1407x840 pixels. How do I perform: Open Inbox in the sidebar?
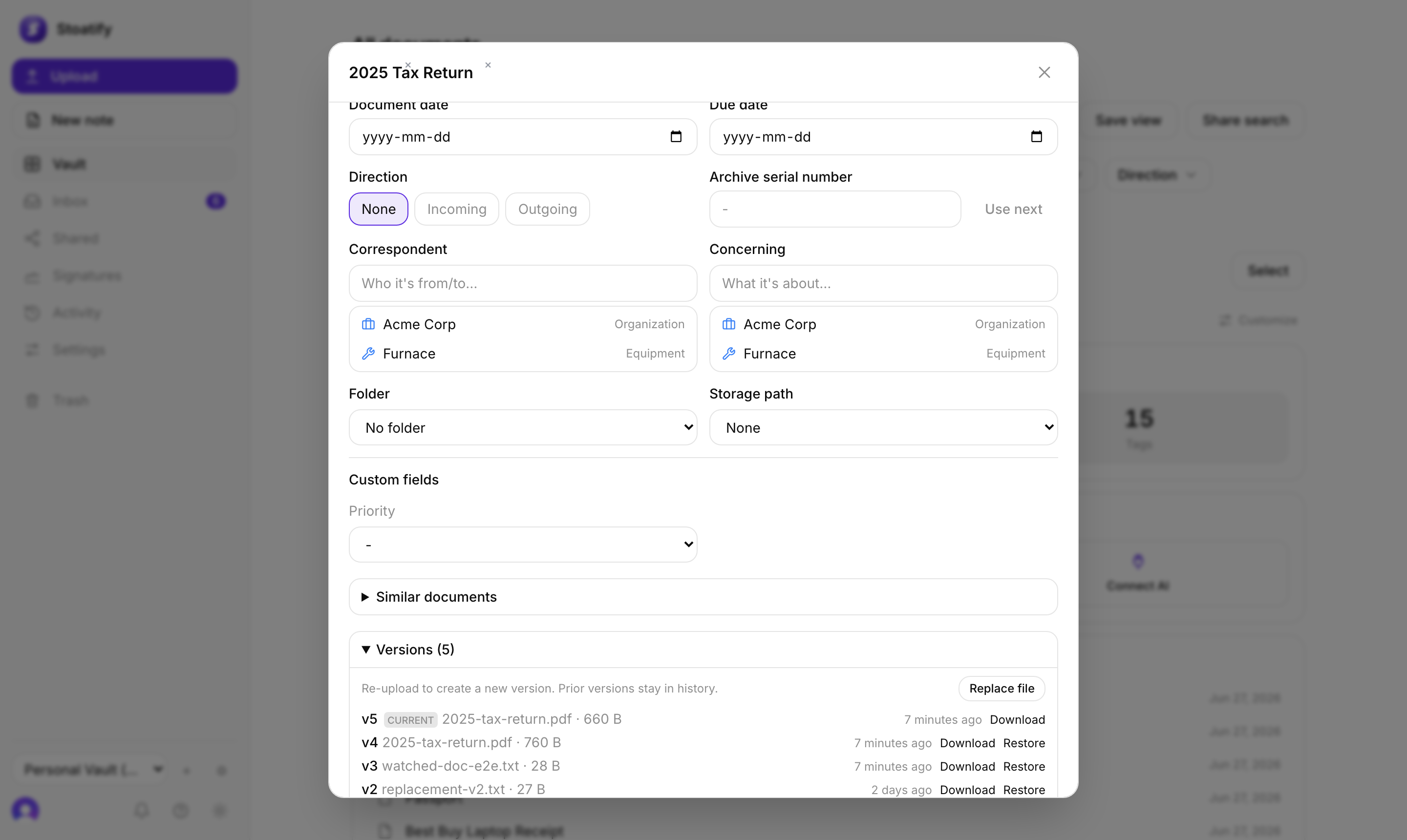coord(125,201)
